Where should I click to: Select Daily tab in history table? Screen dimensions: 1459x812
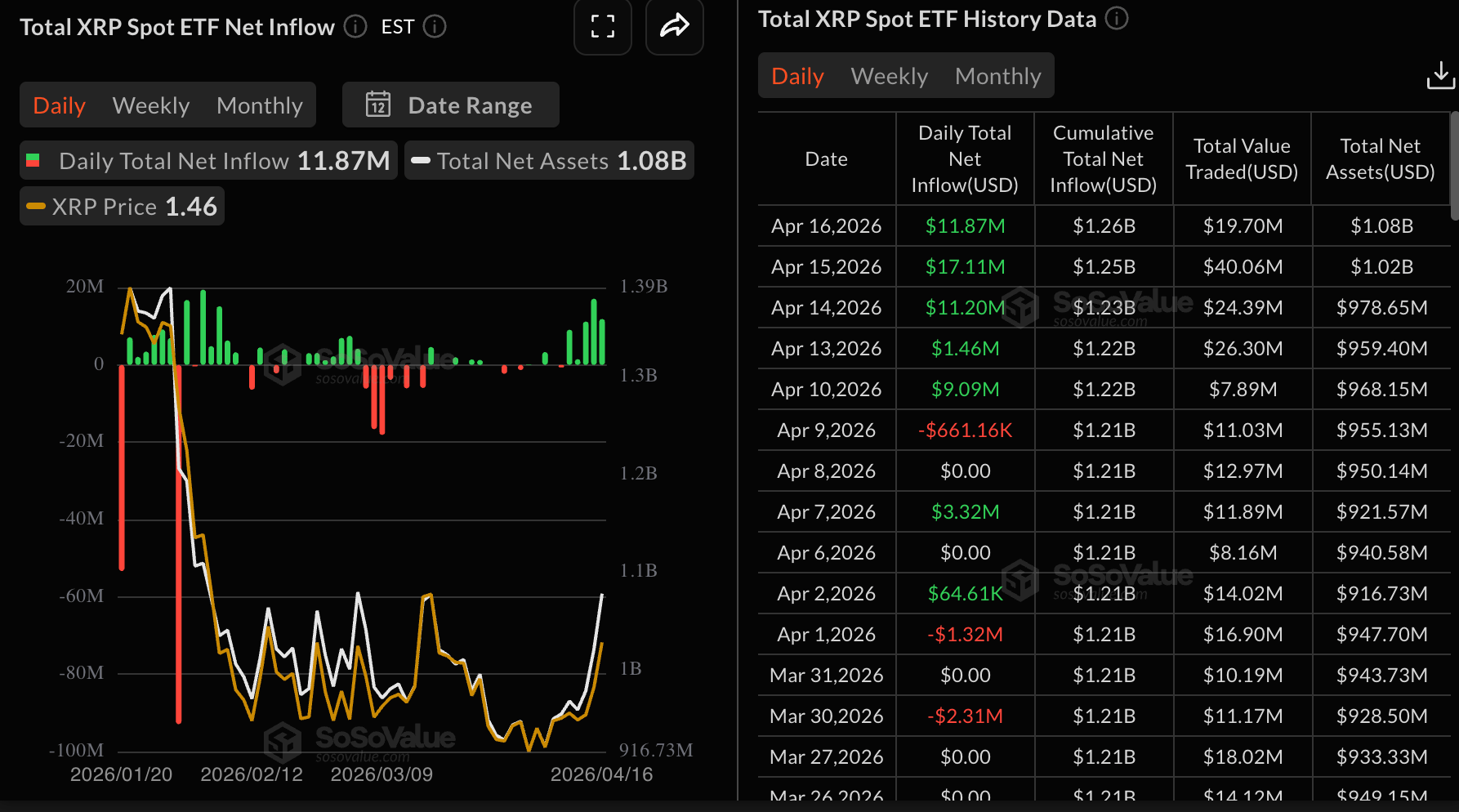coord(797,76)
